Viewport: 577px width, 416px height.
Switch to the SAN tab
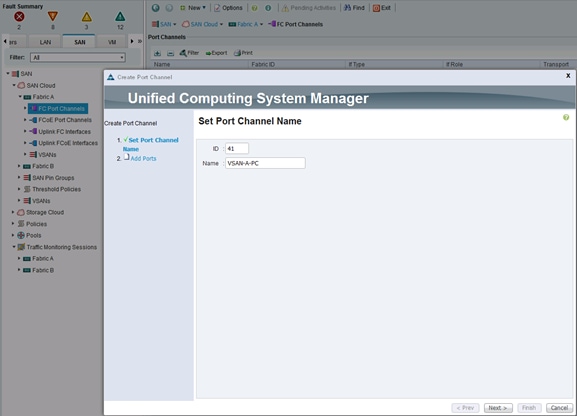79,42
